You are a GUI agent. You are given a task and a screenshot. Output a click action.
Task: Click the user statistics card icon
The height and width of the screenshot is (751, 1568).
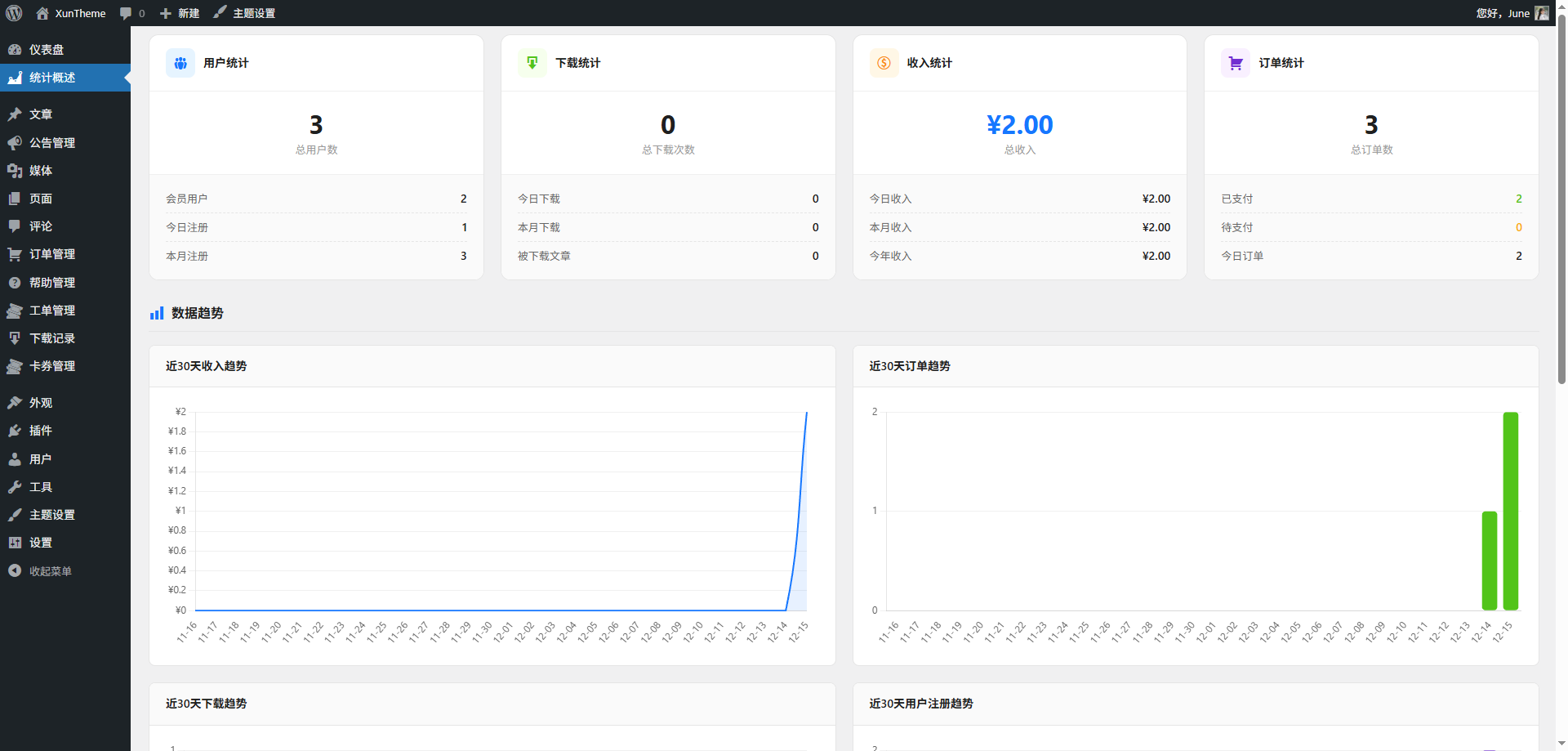(180, 63)
